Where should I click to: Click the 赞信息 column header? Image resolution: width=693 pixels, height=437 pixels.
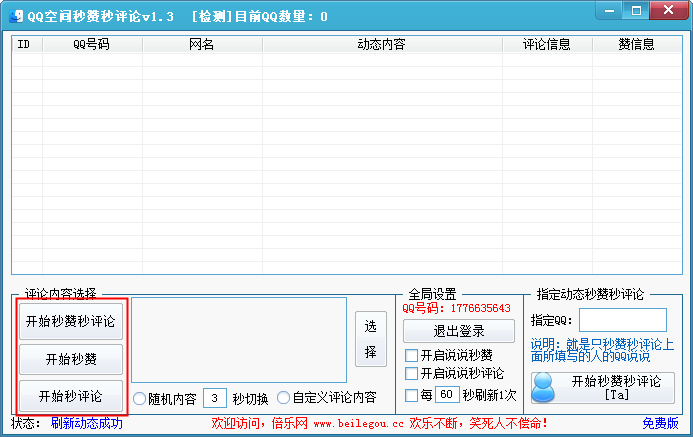tap(637, 44)
